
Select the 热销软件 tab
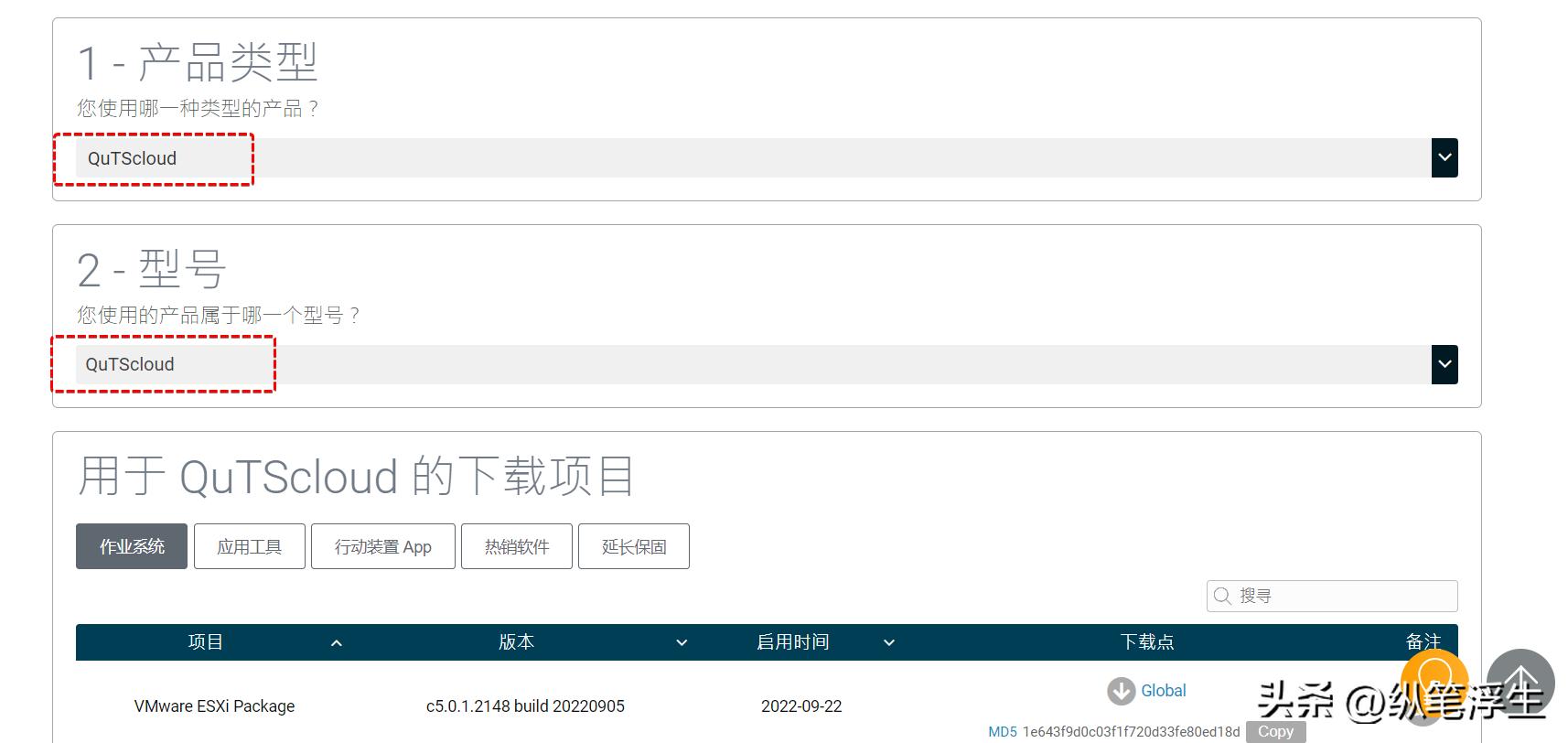(517, 546)
